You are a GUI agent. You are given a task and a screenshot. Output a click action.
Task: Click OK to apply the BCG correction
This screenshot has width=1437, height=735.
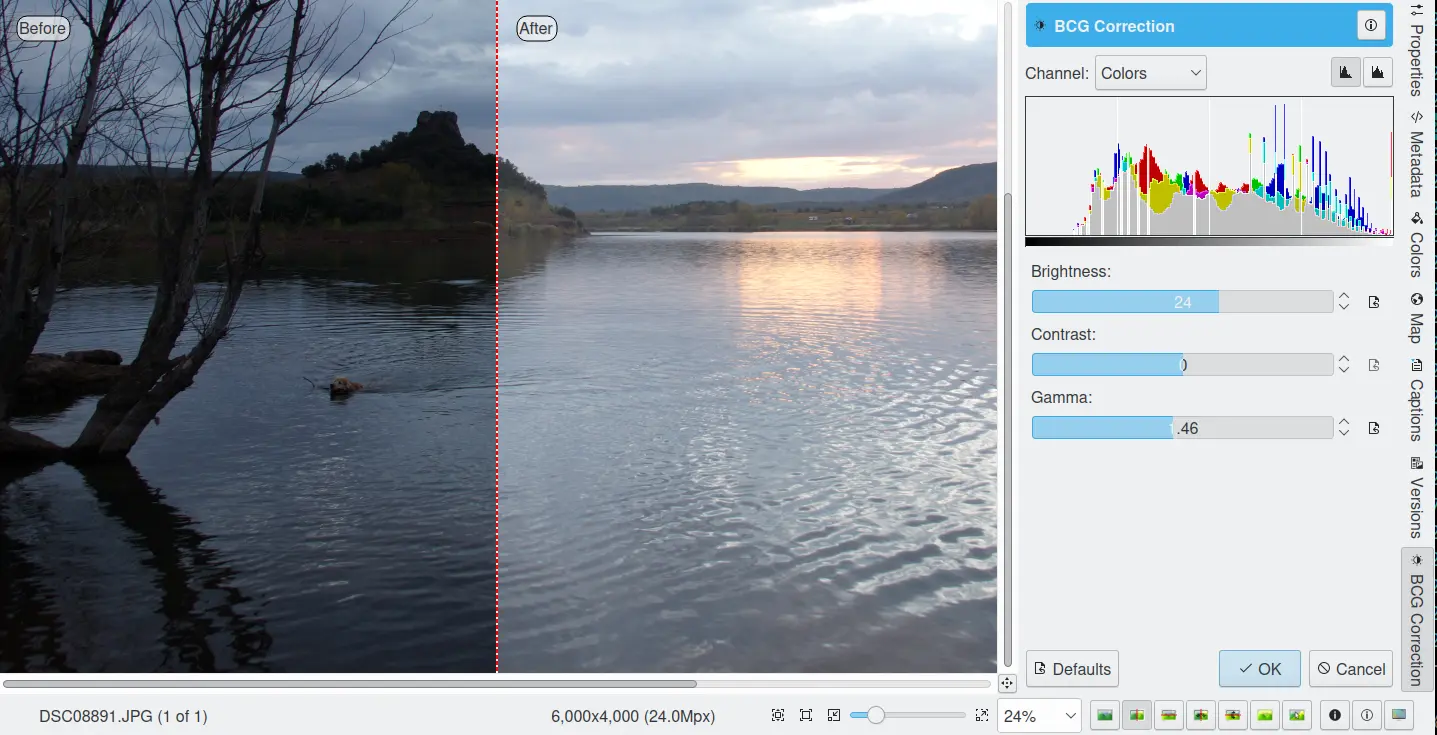(1259, 669)
